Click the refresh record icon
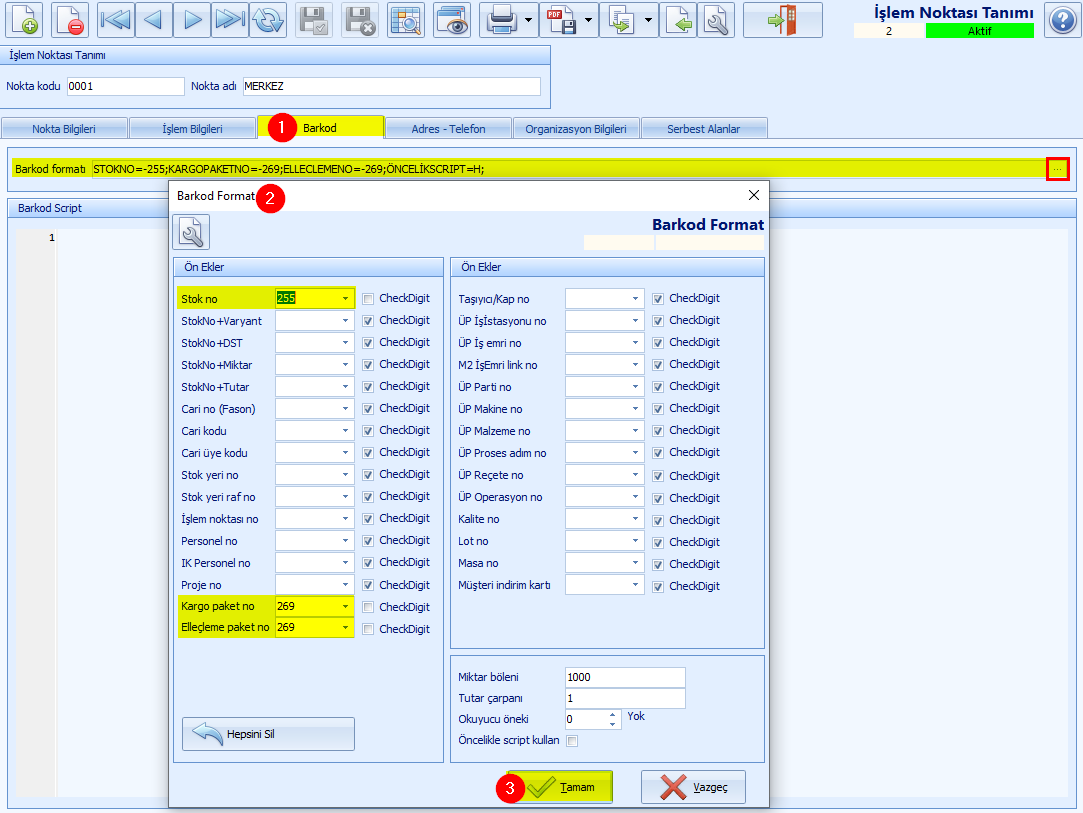 pos(267,20)
